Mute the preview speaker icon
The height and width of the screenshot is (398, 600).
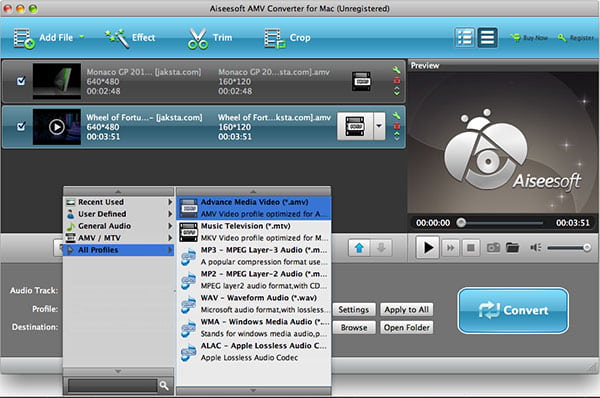click(x=535, y=248)
